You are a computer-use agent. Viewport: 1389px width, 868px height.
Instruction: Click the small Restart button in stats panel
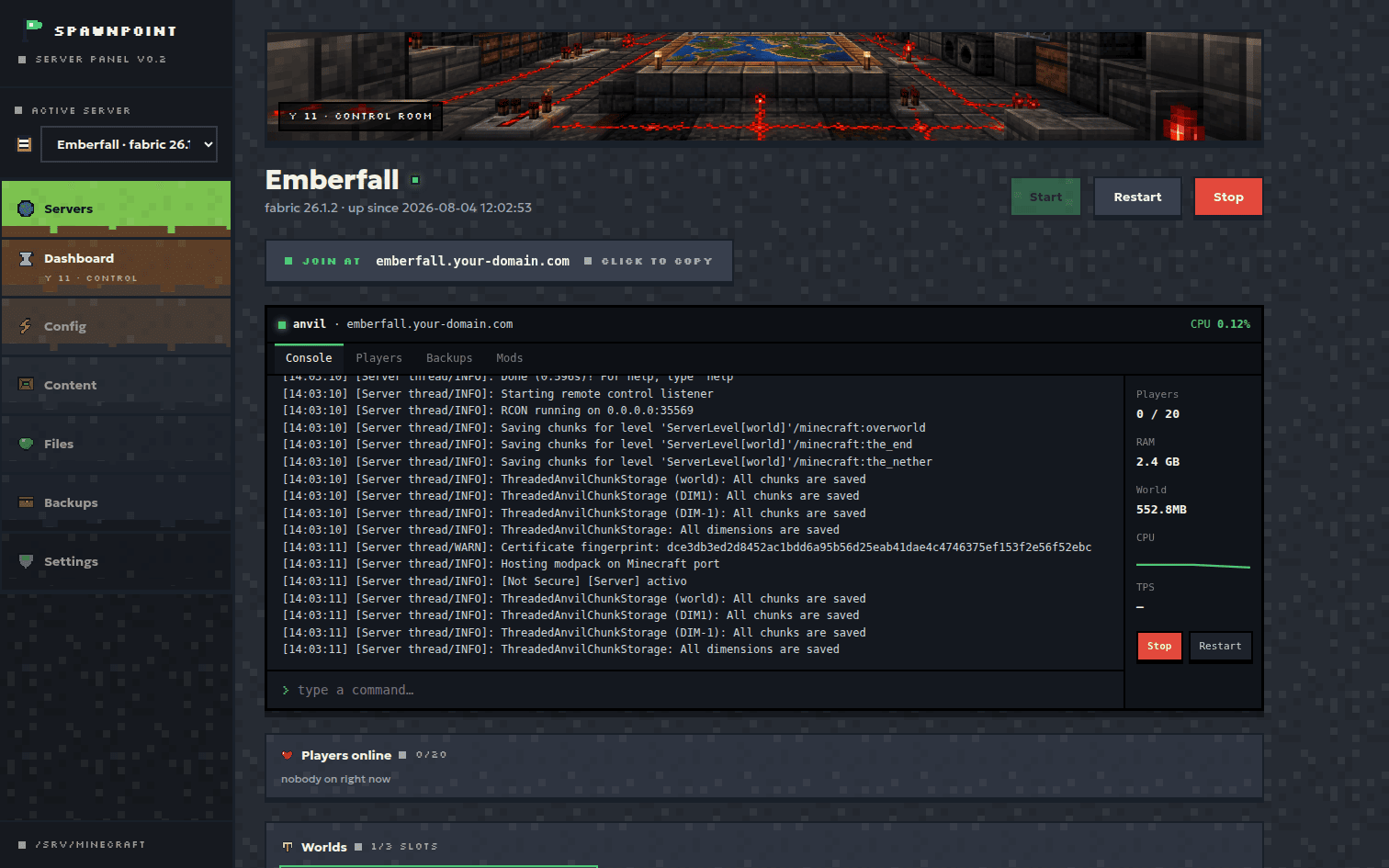pos(1220,646)
